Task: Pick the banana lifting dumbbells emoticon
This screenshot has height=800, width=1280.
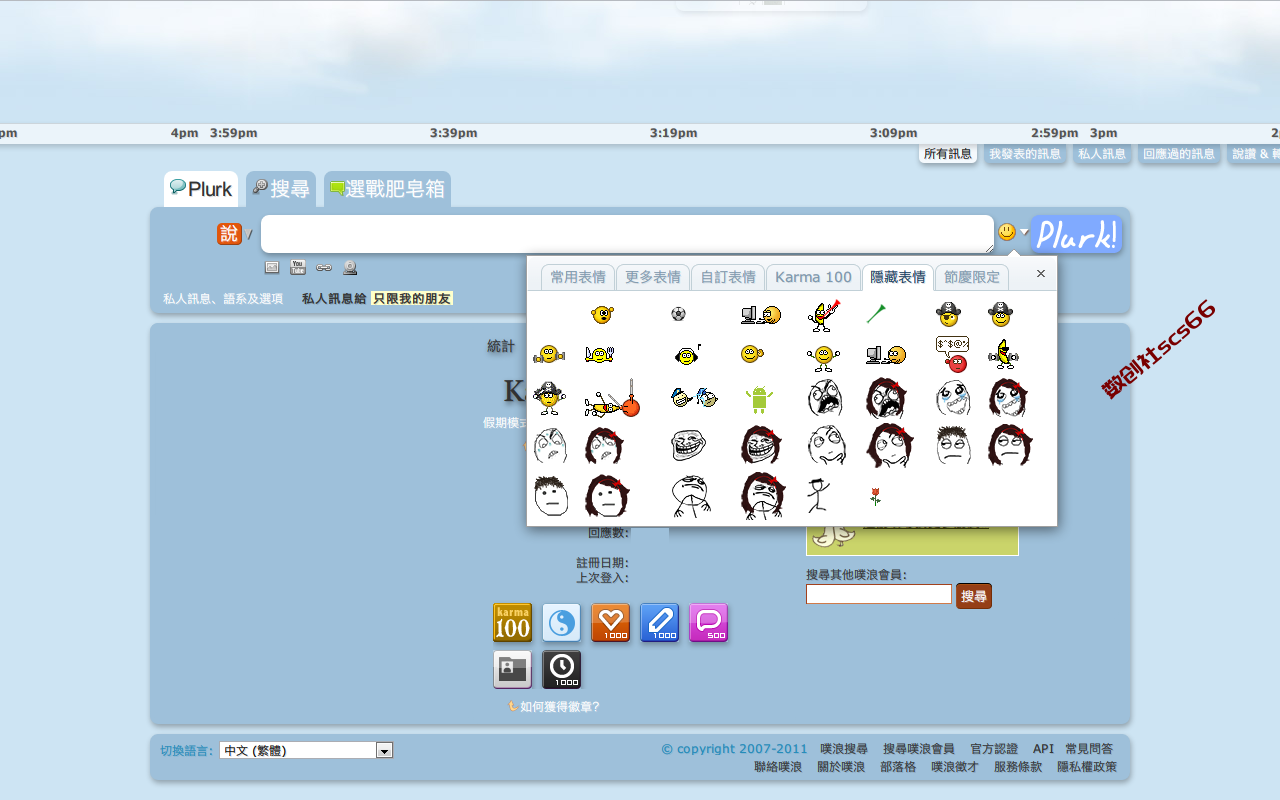Action: 1003,353
